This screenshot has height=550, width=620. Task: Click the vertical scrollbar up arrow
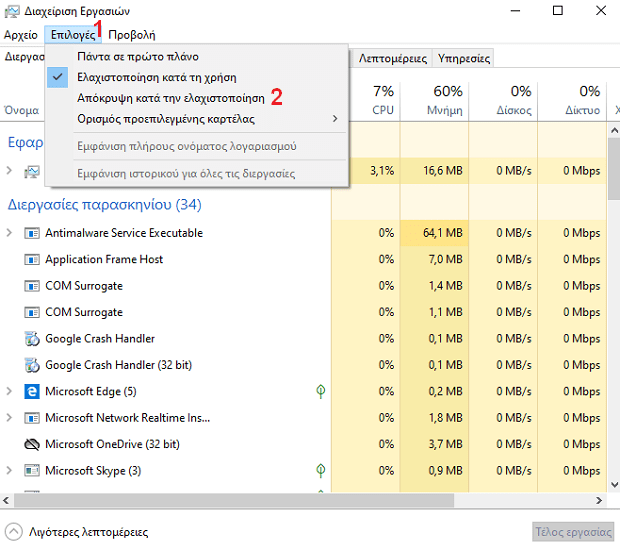click(614, 130)
